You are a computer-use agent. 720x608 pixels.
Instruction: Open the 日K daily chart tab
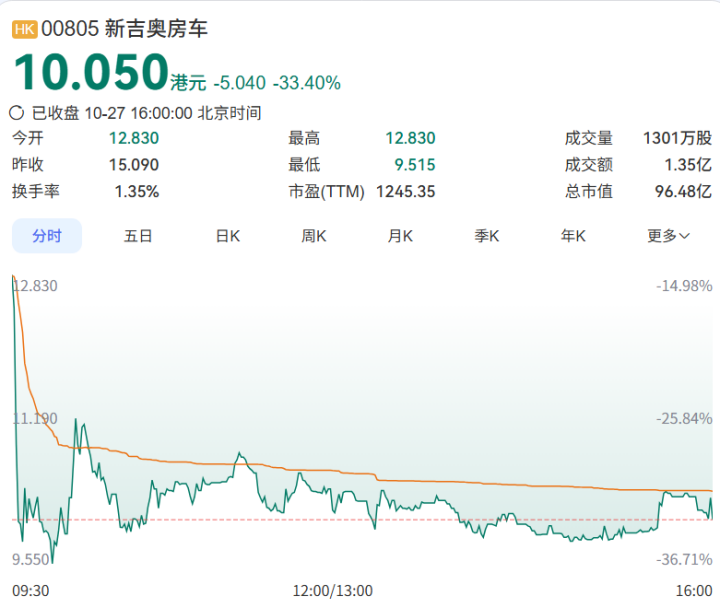228,236
